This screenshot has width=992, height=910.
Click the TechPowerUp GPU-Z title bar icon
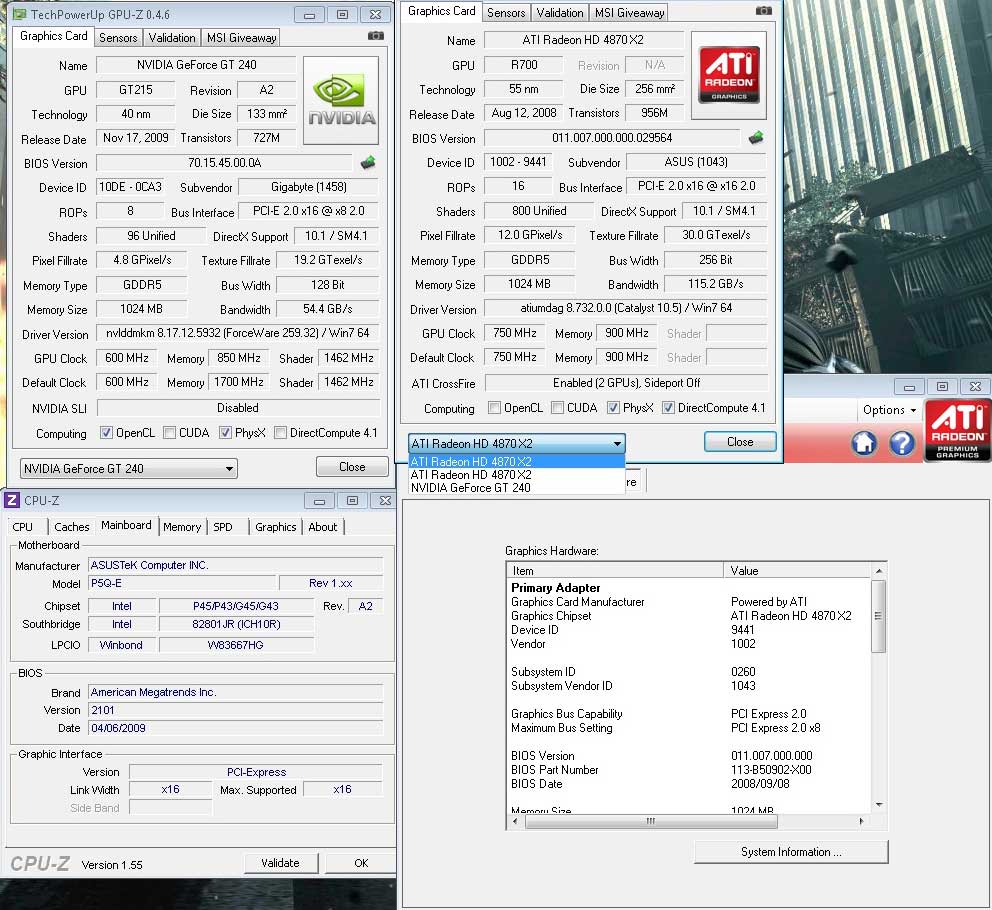click(x=19, y=14)
